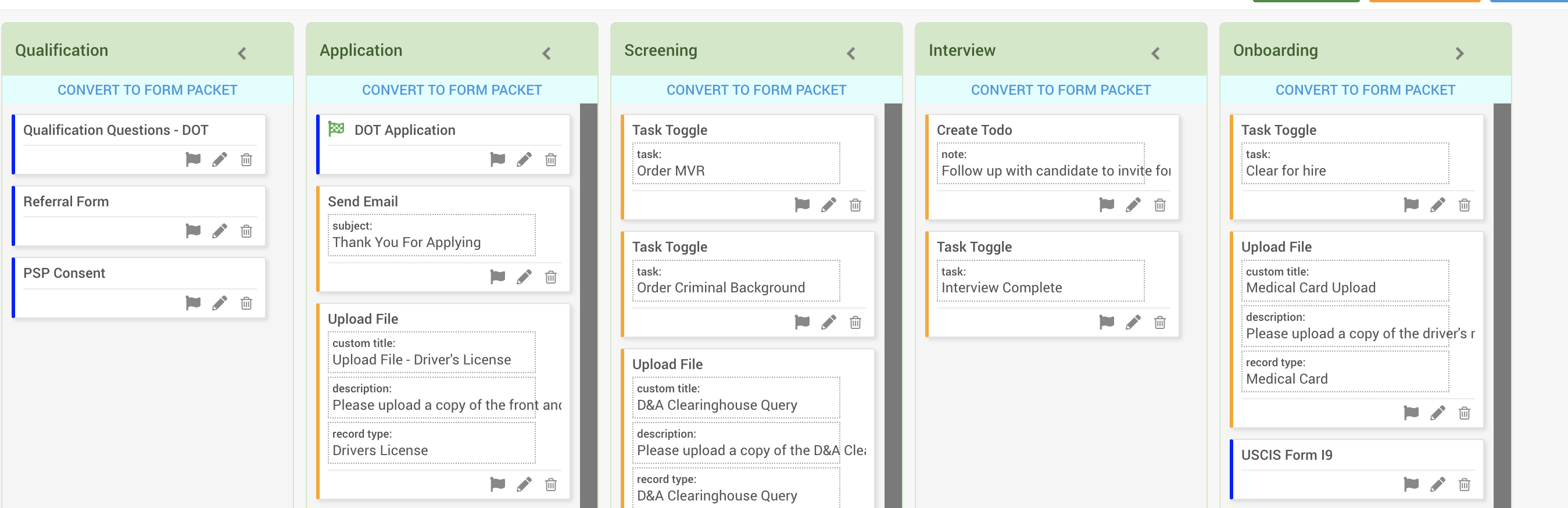The height and width of the screenshot is (508, 1568).
Task: Edit the Medical Card Upload card
Action: pos(1438,413)
